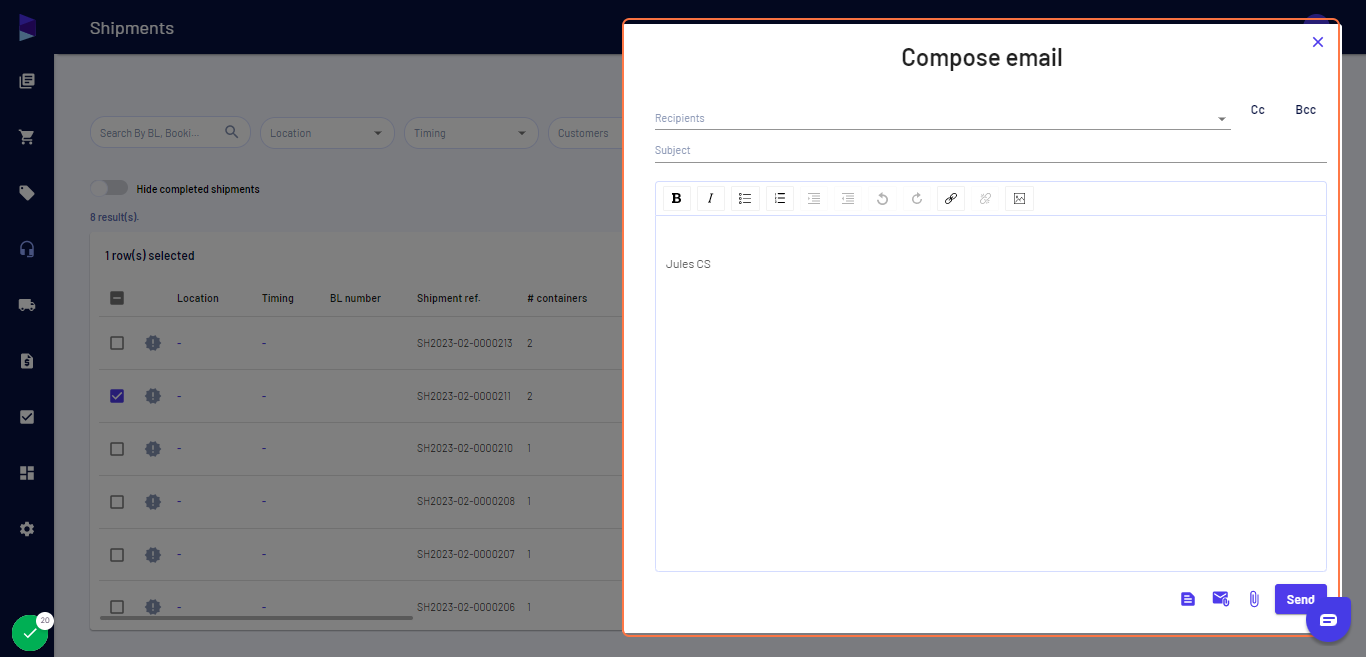Insert a hyperlink
Viewport: 1366px width, 657px height.
coord(951,198)
